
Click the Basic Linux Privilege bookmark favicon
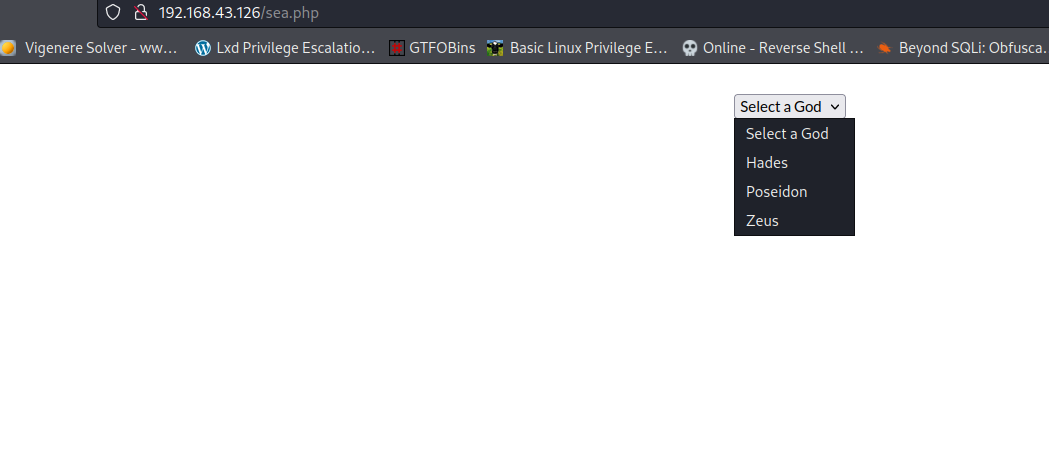[x=495, y=47]
